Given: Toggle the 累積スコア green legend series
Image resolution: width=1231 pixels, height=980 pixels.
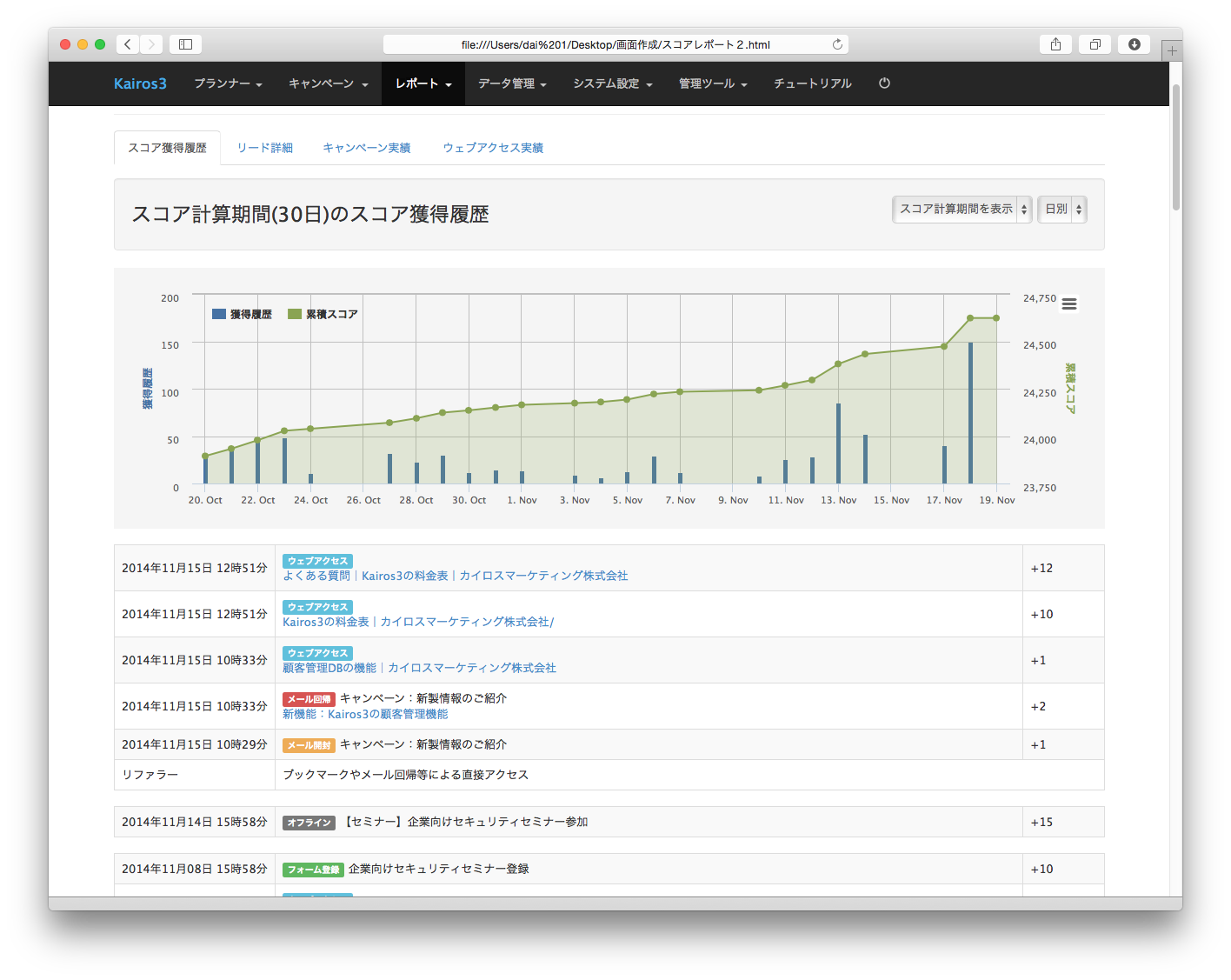Looking at the screenshot, I should (x=323, y=315).
